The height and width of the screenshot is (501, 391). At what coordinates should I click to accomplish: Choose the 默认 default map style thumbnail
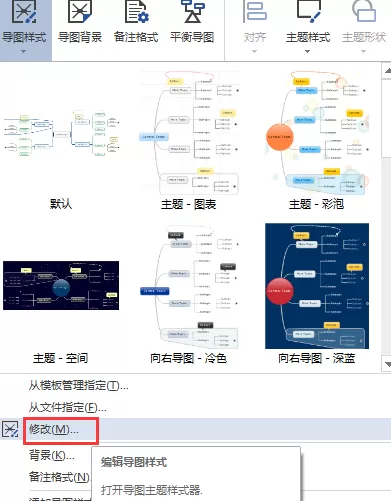coord(61,133)
